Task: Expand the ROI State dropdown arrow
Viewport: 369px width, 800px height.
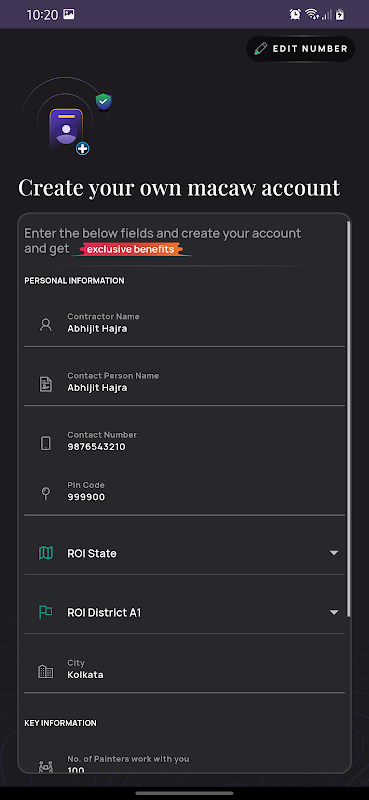Action: [334, 553]
